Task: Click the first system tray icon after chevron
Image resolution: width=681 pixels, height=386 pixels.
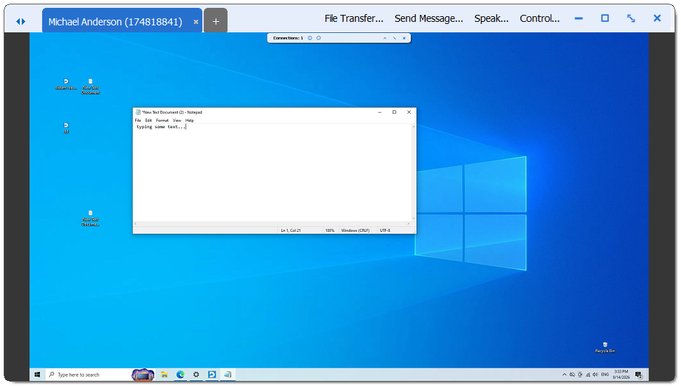Action: point(572,374)
